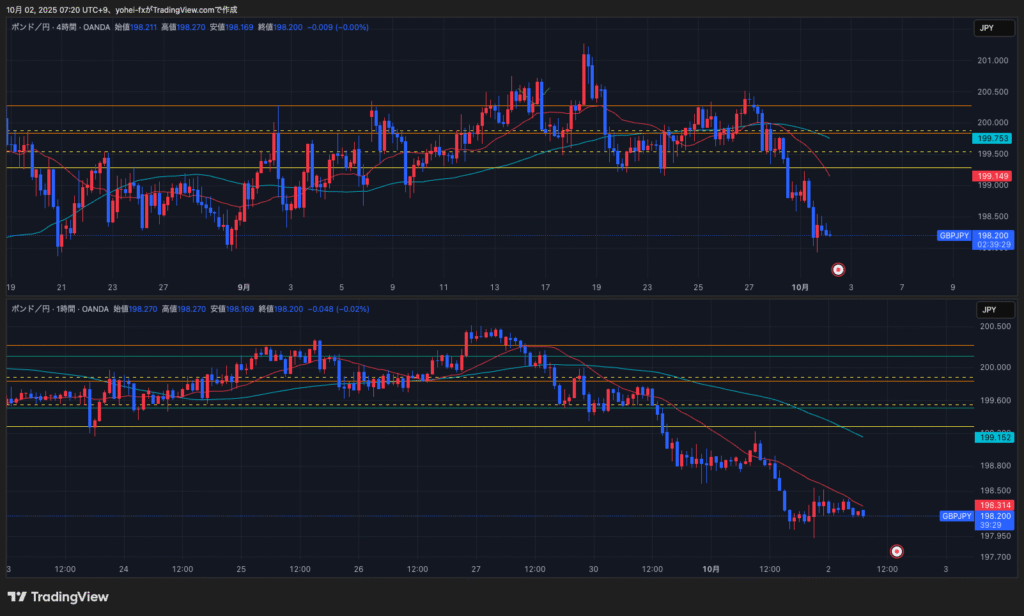Open the Japan flag event marker on 4-hour chart
Image resolution: width=1024 pixels, height=616 pixels.
point(838,269)
